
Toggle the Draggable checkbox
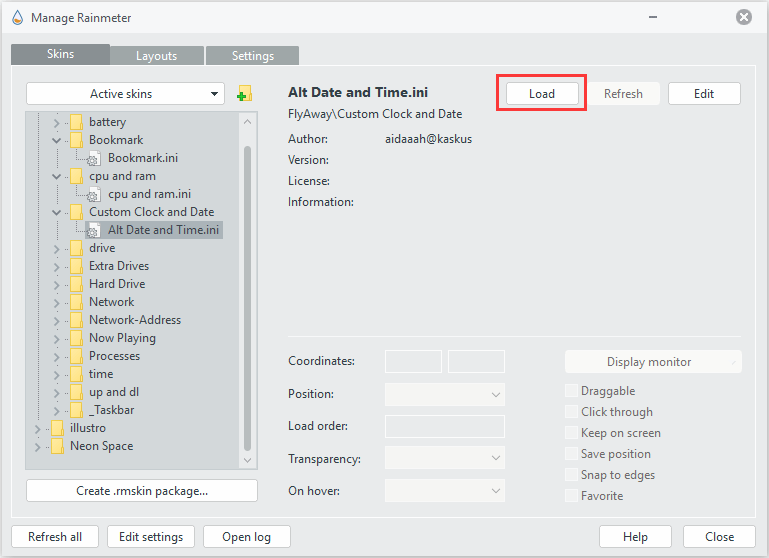[x=571, y=391]
